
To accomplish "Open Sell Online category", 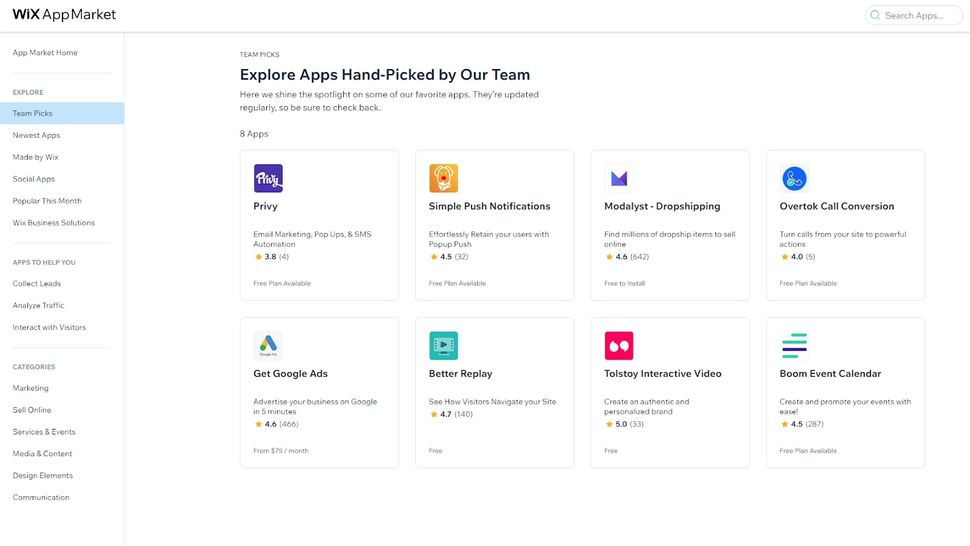I will [32, 410].
